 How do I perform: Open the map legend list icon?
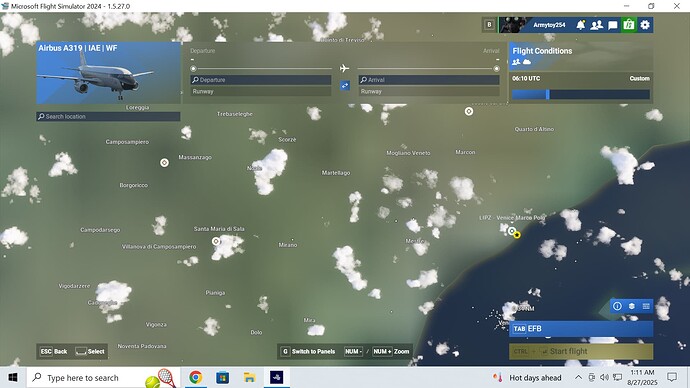[646, 306]
